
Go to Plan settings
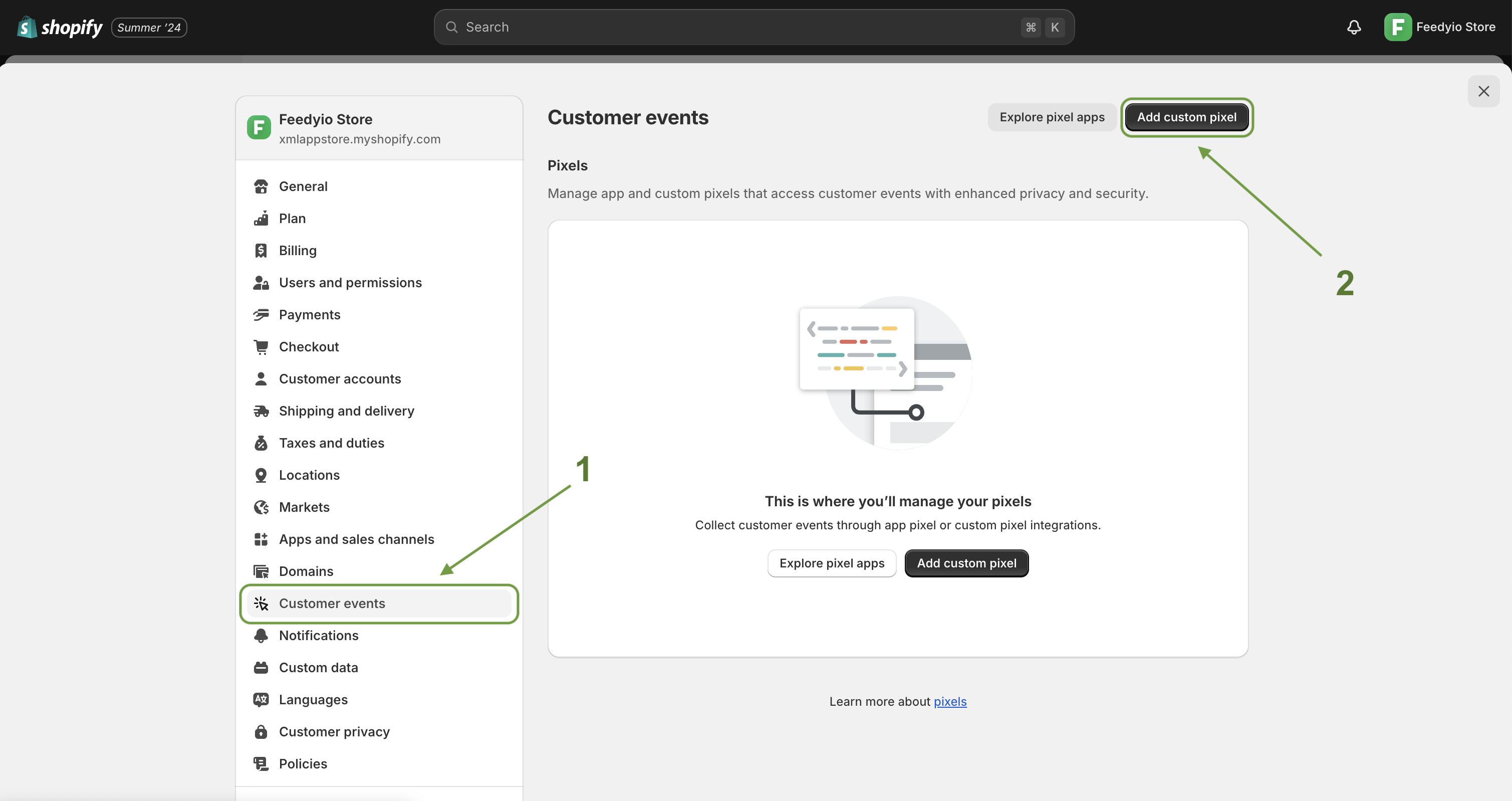[x=379, y=219]
